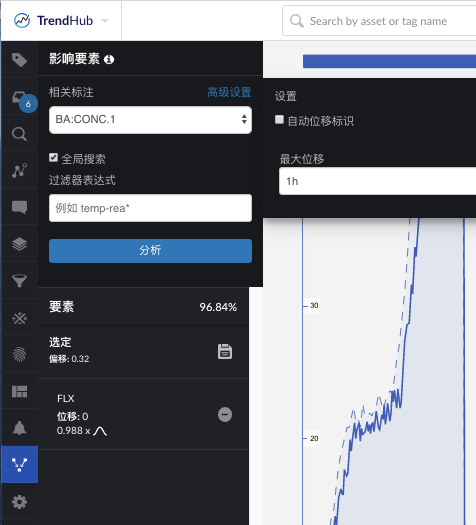Screen dimensions: 476x525
Task: Open the filter funnel sidebar icon
Action: pyautogui.click(x=19, y=281)
